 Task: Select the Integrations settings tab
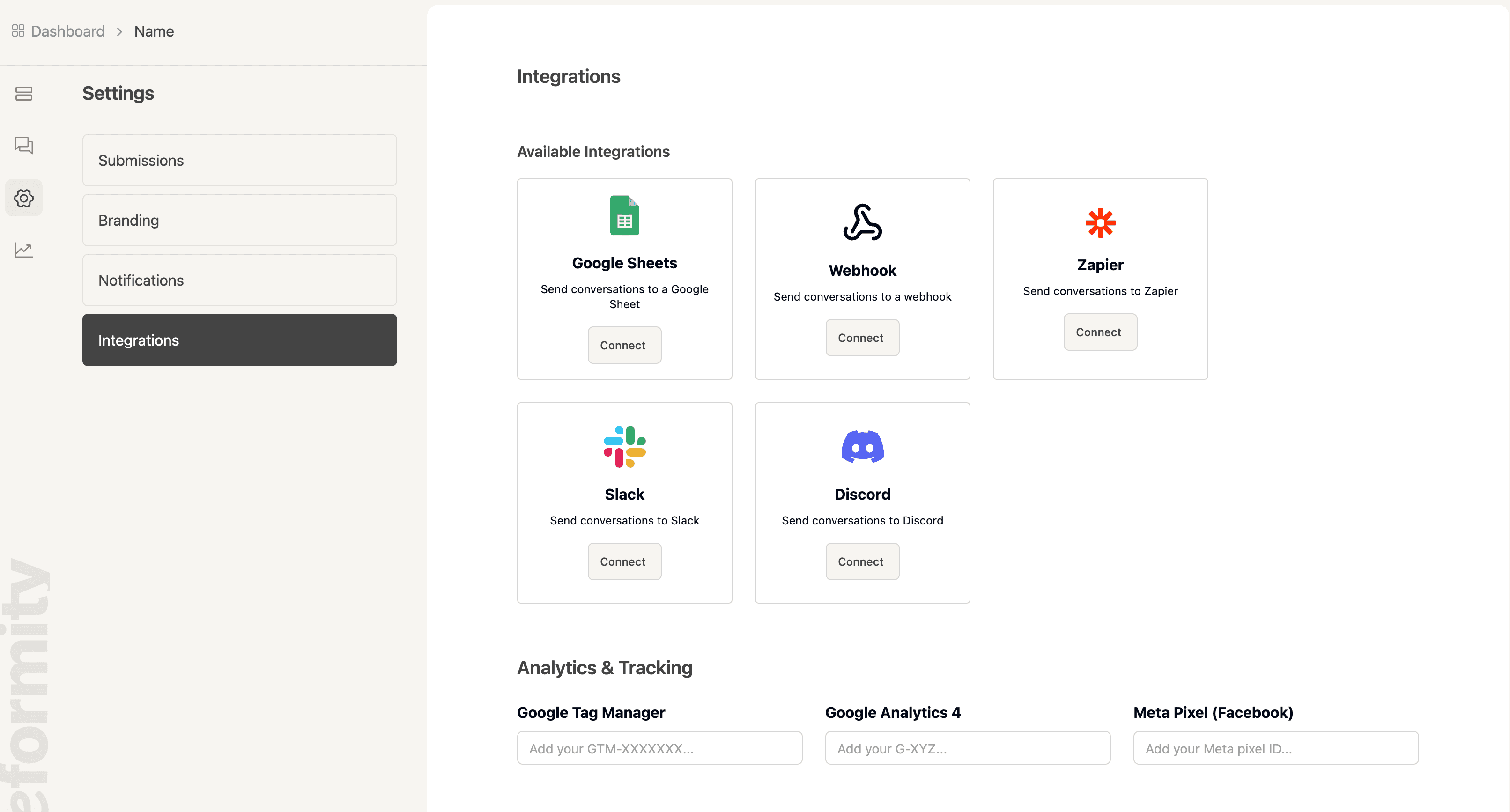[x=239, y=340]
